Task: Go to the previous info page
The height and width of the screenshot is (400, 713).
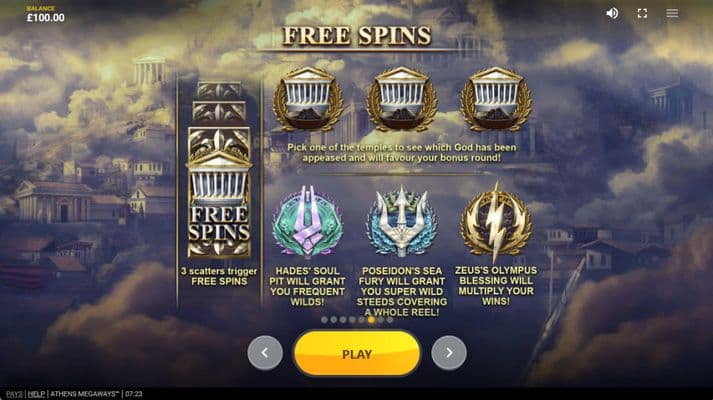Action: (x=265, y=353)
